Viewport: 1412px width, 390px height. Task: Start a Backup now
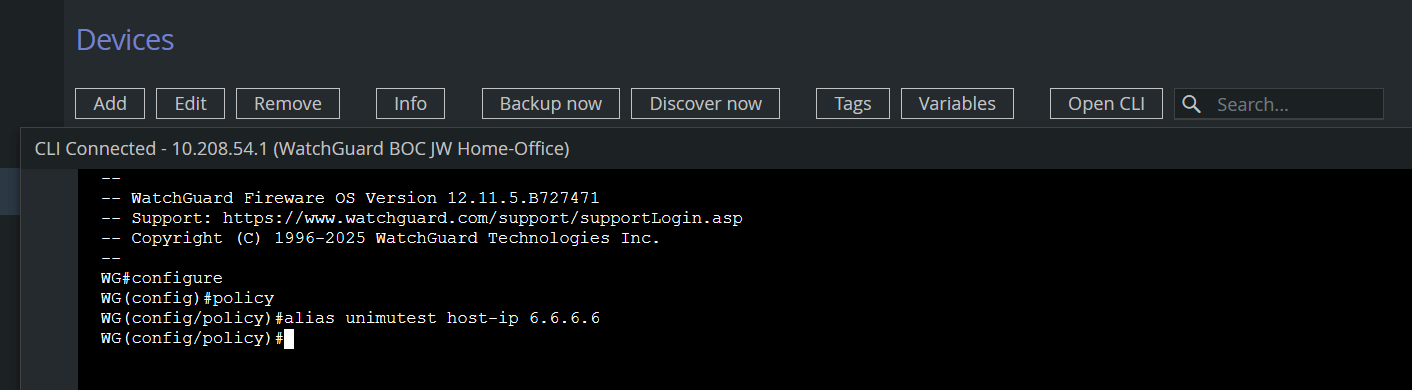tap(551, 104)
